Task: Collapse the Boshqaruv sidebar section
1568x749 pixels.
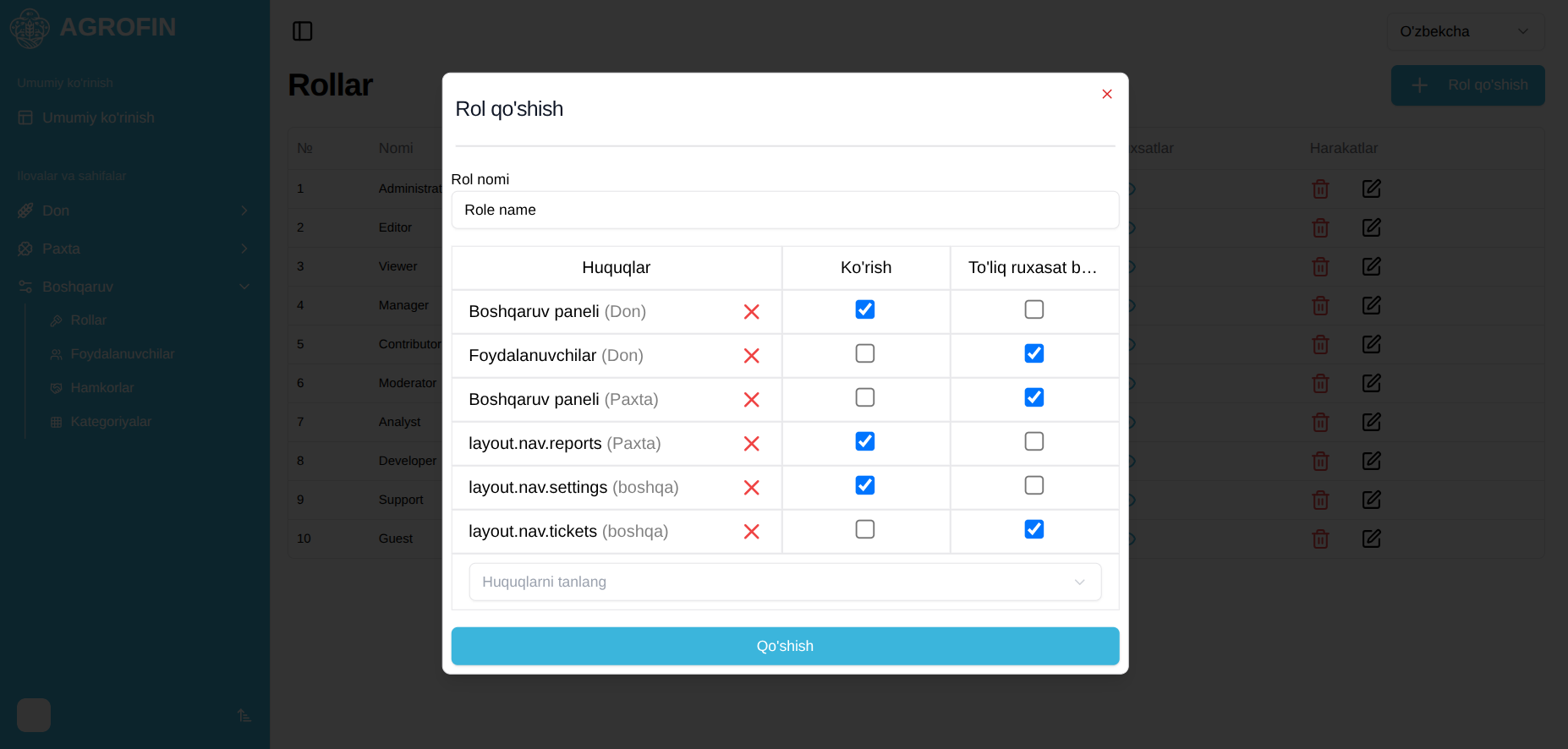Action: point(134,287)
